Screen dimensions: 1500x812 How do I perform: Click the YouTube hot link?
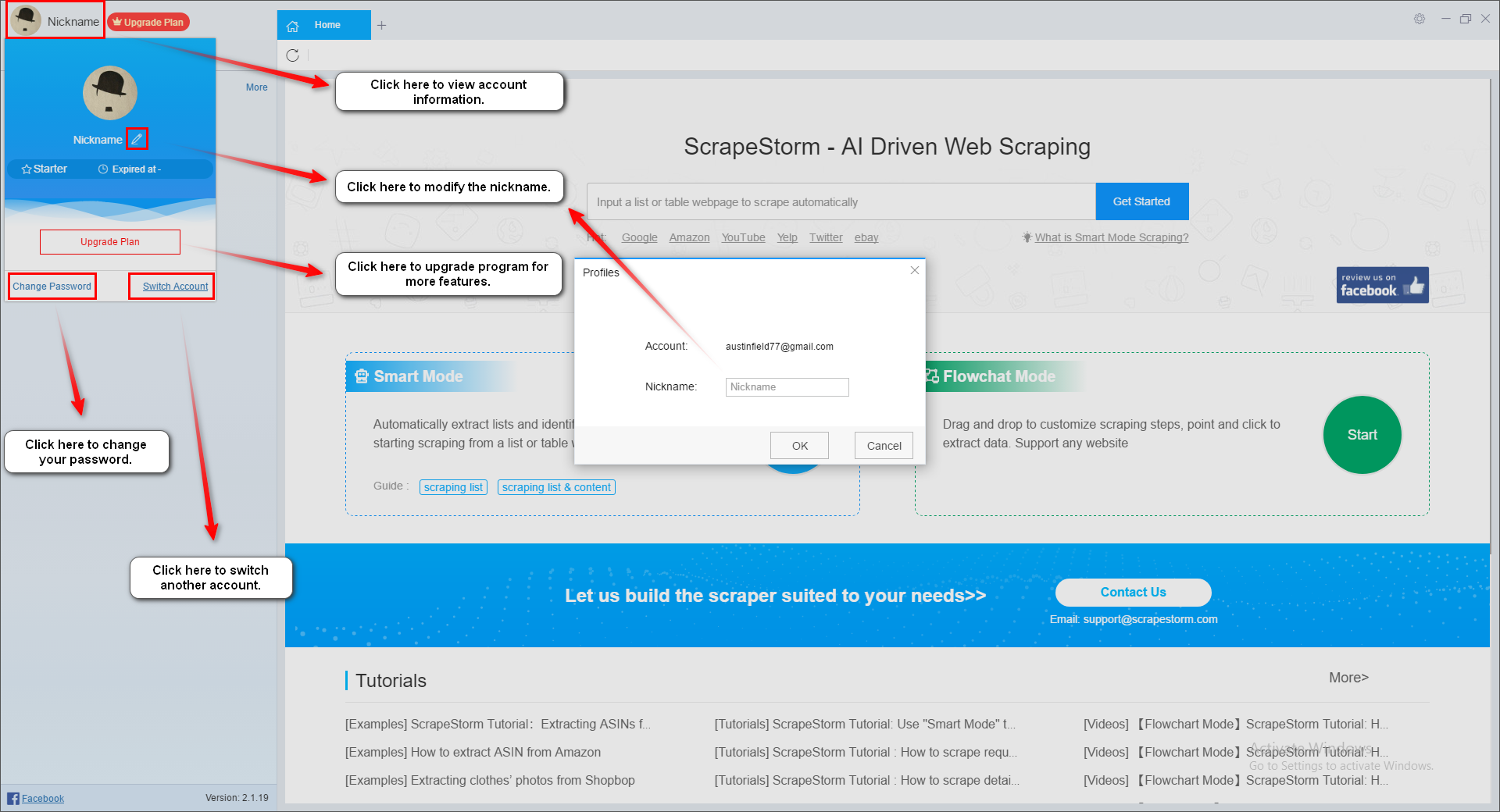pos(743,237)
